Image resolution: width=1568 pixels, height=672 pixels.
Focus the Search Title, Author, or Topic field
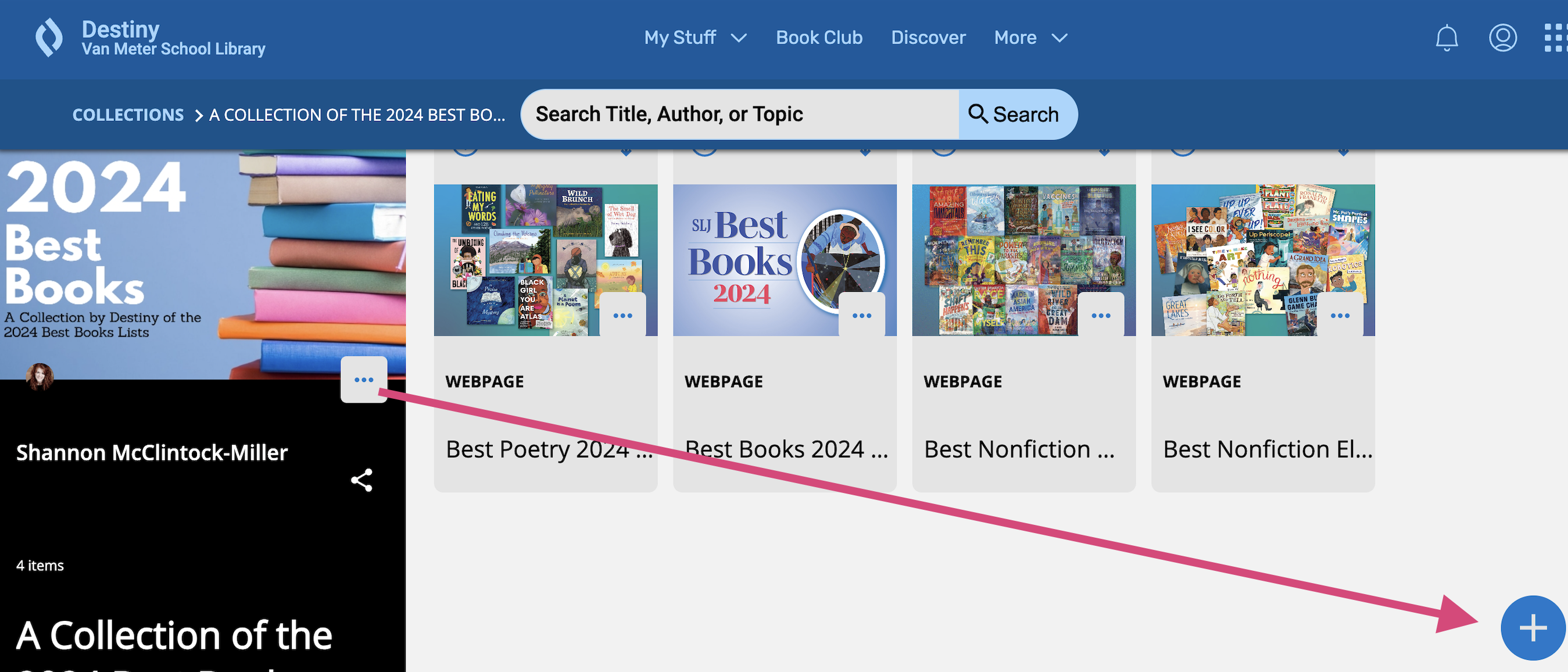pos(739,114)
